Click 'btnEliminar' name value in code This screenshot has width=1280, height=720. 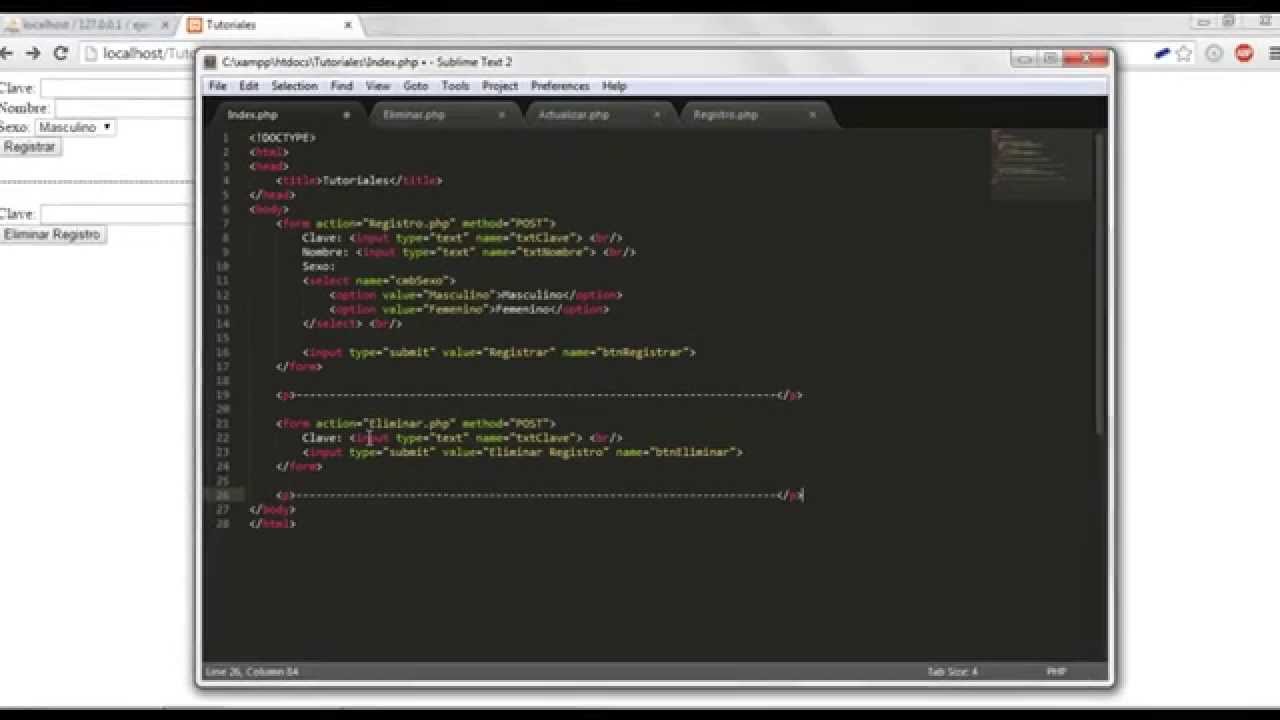pos(690,453)
